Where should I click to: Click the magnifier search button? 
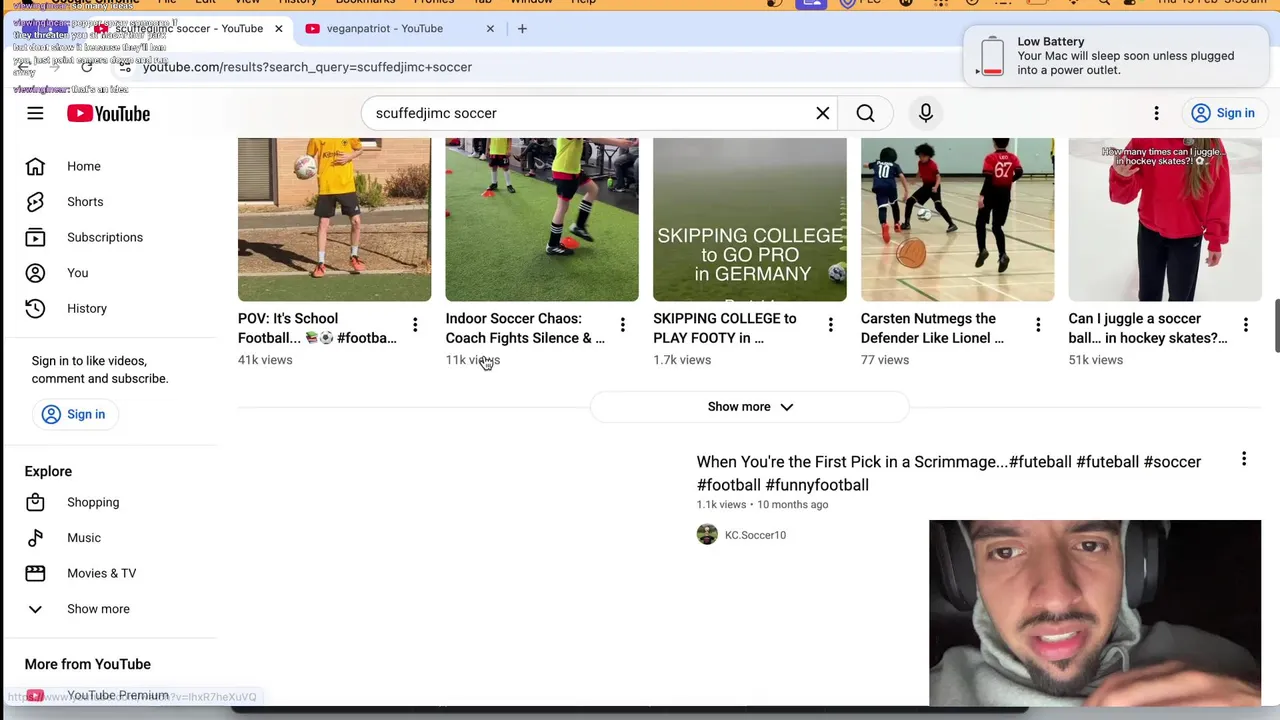tap(865, 113)
